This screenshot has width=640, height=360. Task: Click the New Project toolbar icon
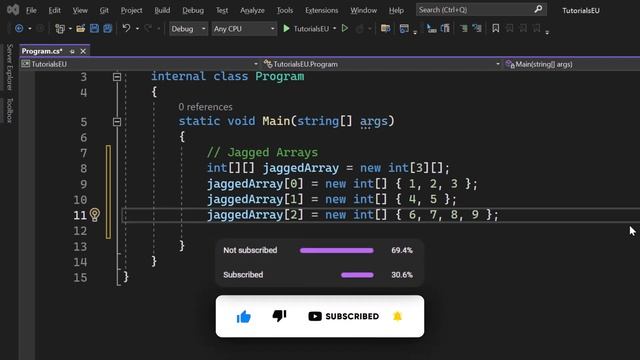60,29
